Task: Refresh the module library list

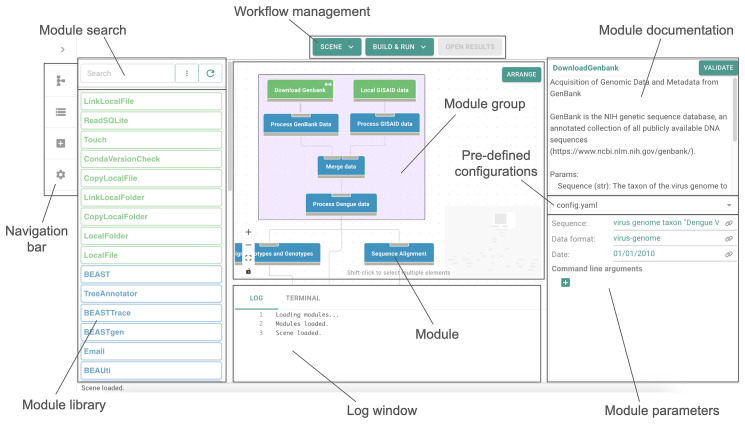Action: click(209, 73)
